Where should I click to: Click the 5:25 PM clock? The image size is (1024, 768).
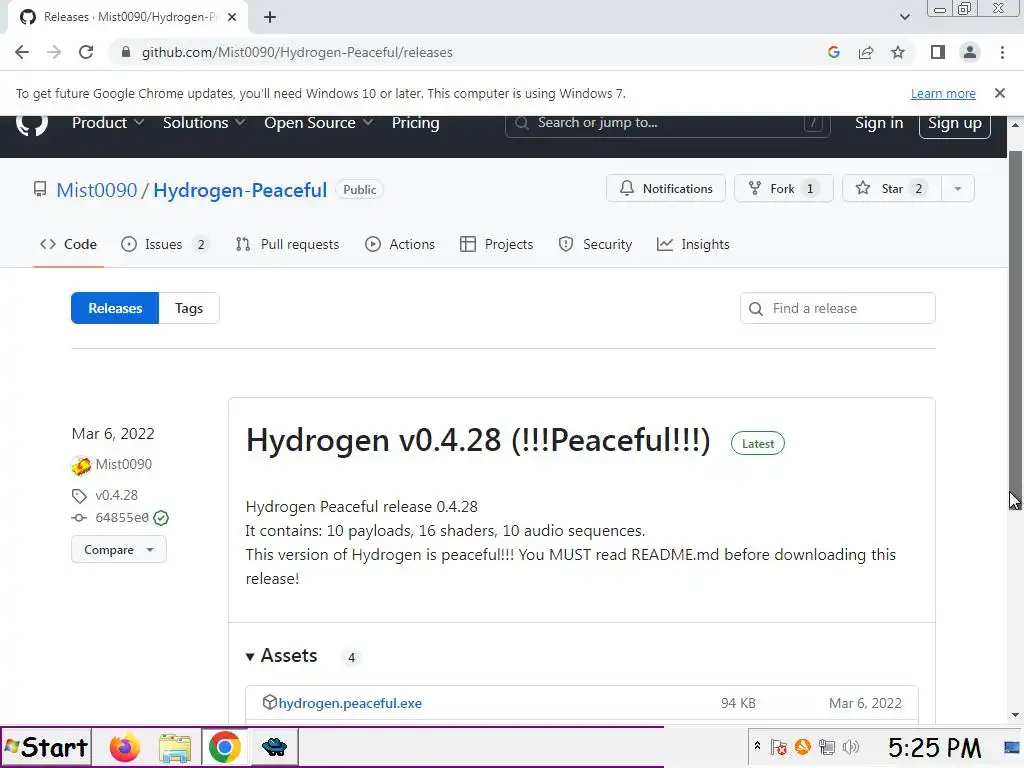click(x=934, y=748)
